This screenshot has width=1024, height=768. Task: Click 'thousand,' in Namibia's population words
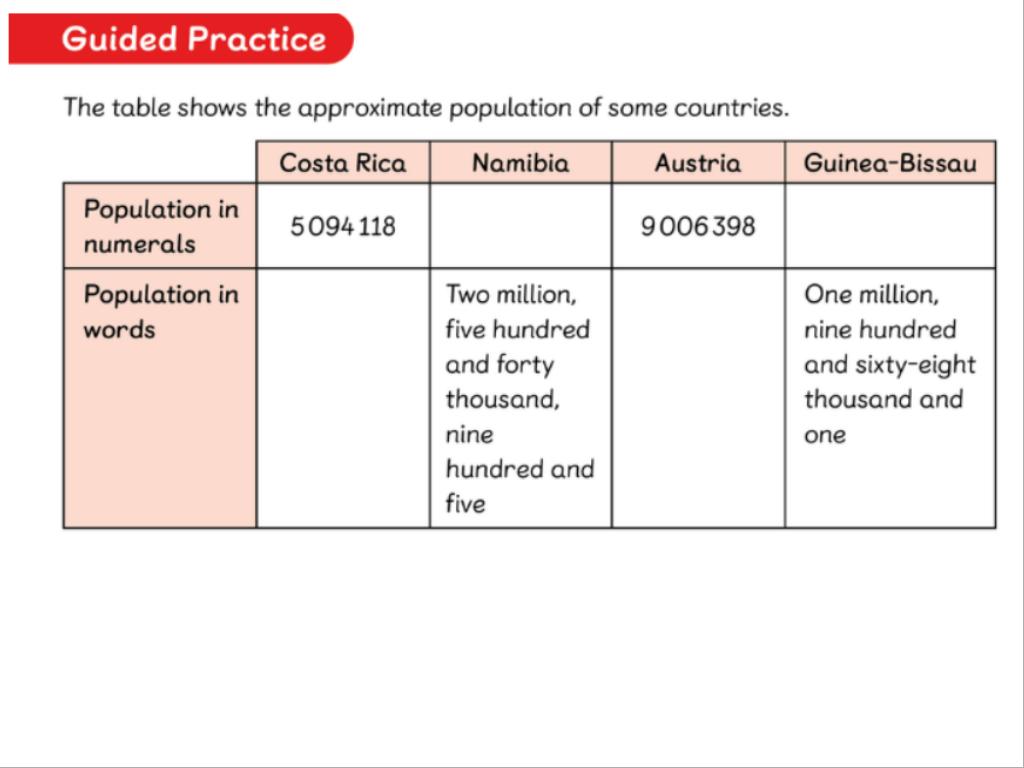[x=502, y=400]
